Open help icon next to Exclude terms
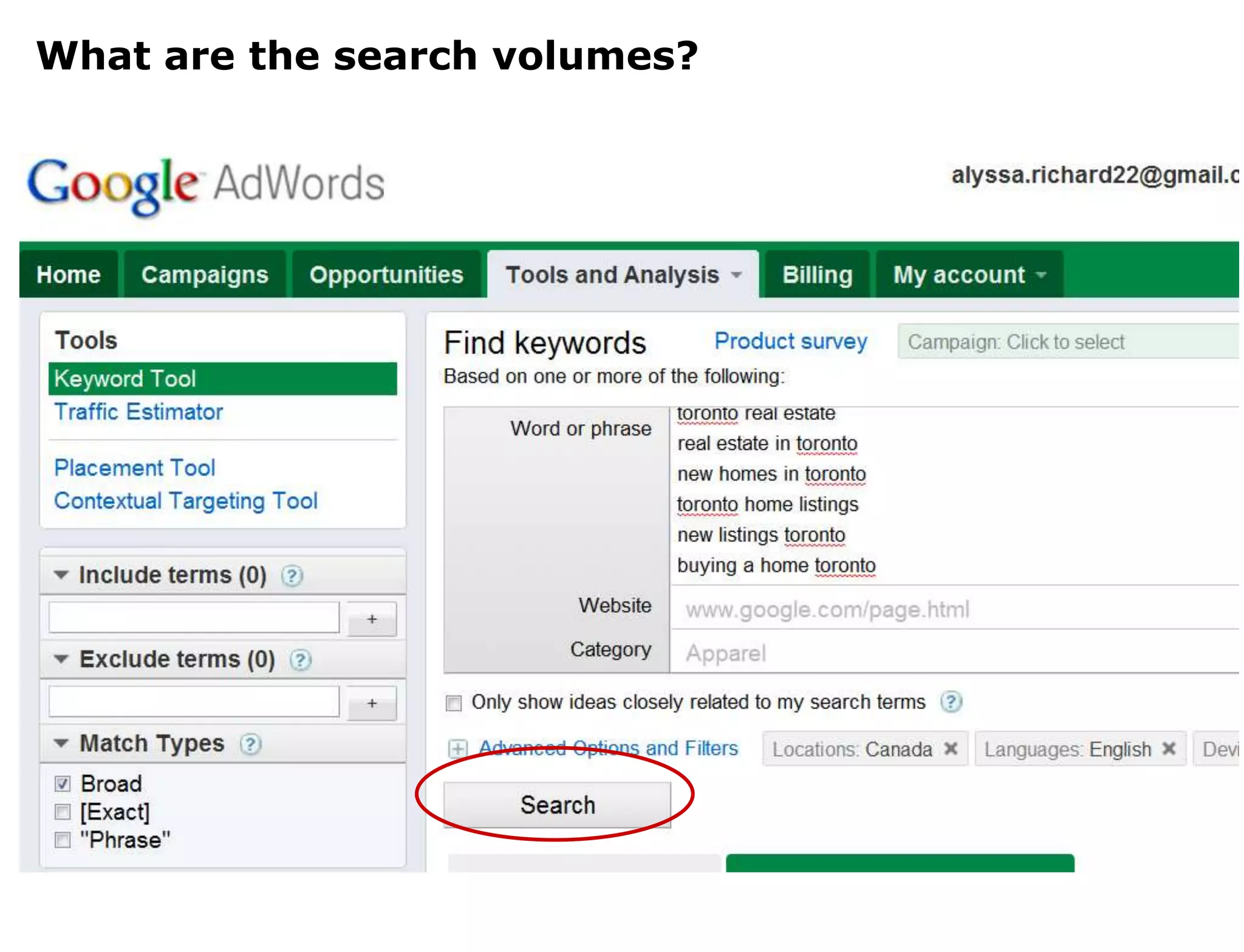The height and width of the screenshot is (952, 1244). click(300, 660)
